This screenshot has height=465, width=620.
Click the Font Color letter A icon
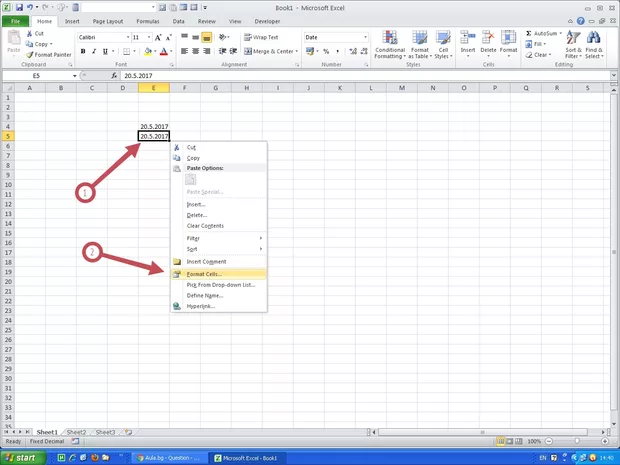click(x=164, y=51)
